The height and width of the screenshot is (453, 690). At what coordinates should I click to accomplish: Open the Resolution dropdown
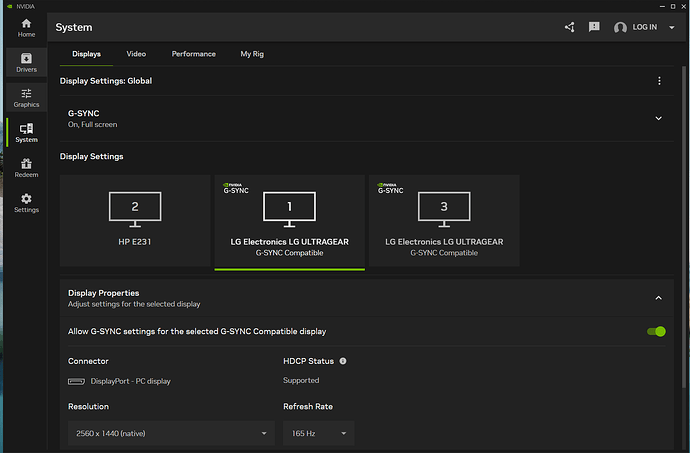tap(171, 433)
